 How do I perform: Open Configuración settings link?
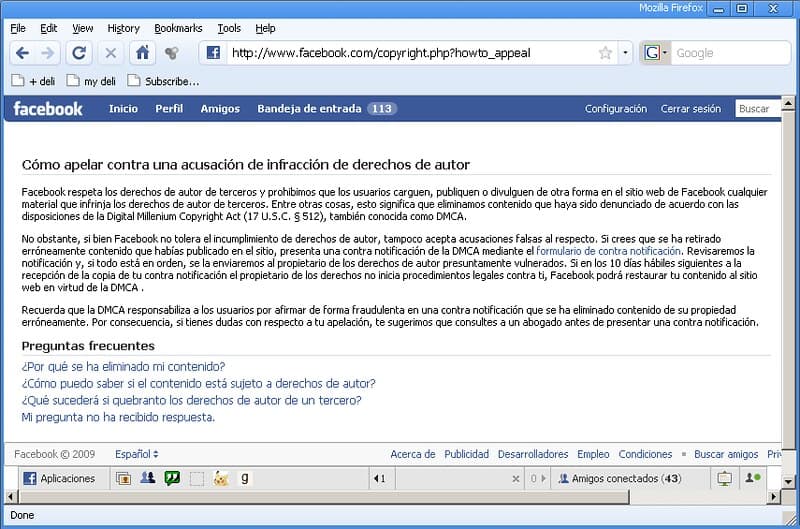(x=616, y=109)
